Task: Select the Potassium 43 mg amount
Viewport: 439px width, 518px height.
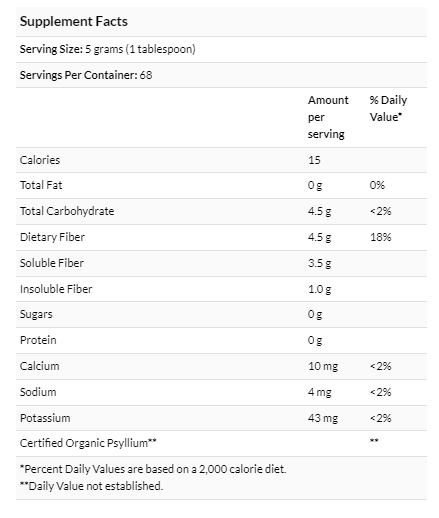Action: [323, 418]
